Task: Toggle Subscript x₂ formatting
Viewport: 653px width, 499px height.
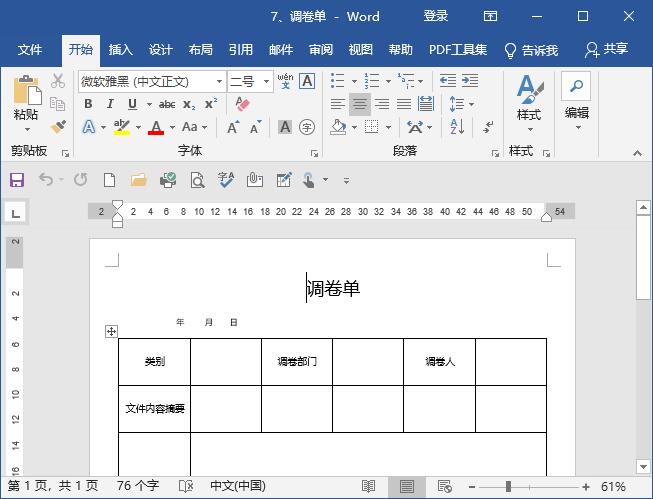Action: click(189, 104)
